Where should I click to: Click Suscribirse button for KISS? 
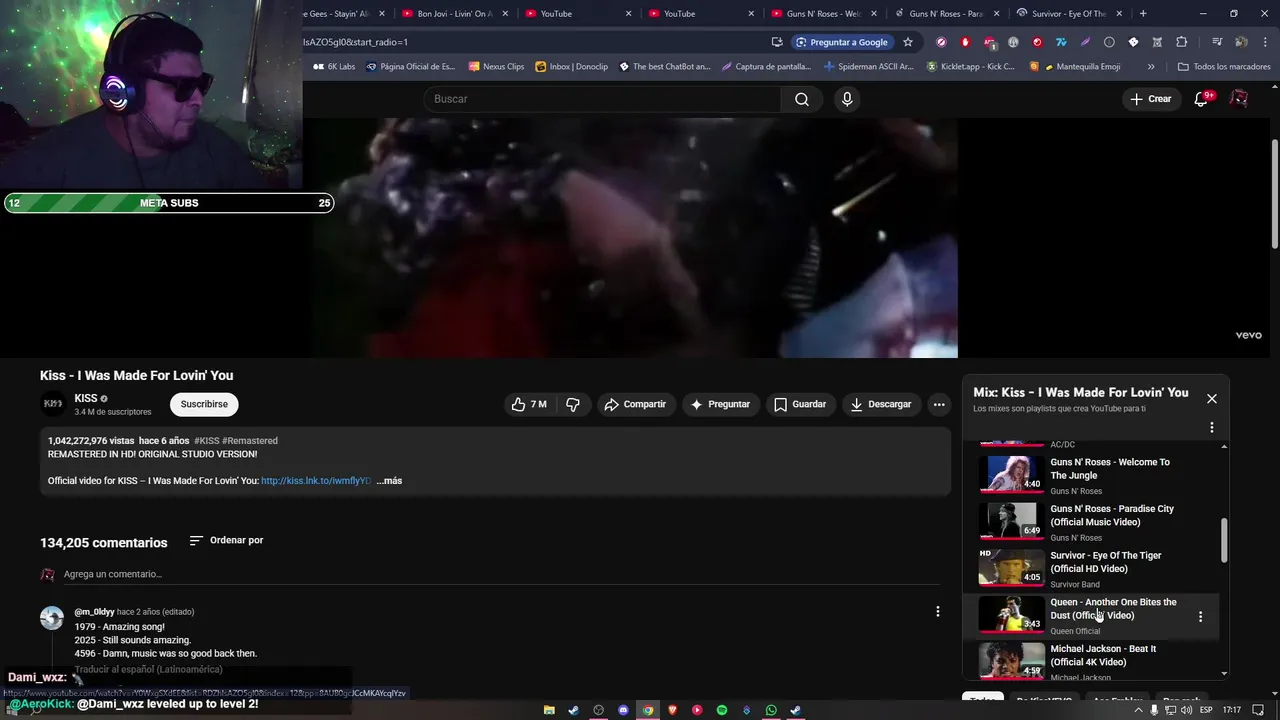[204, 404]
